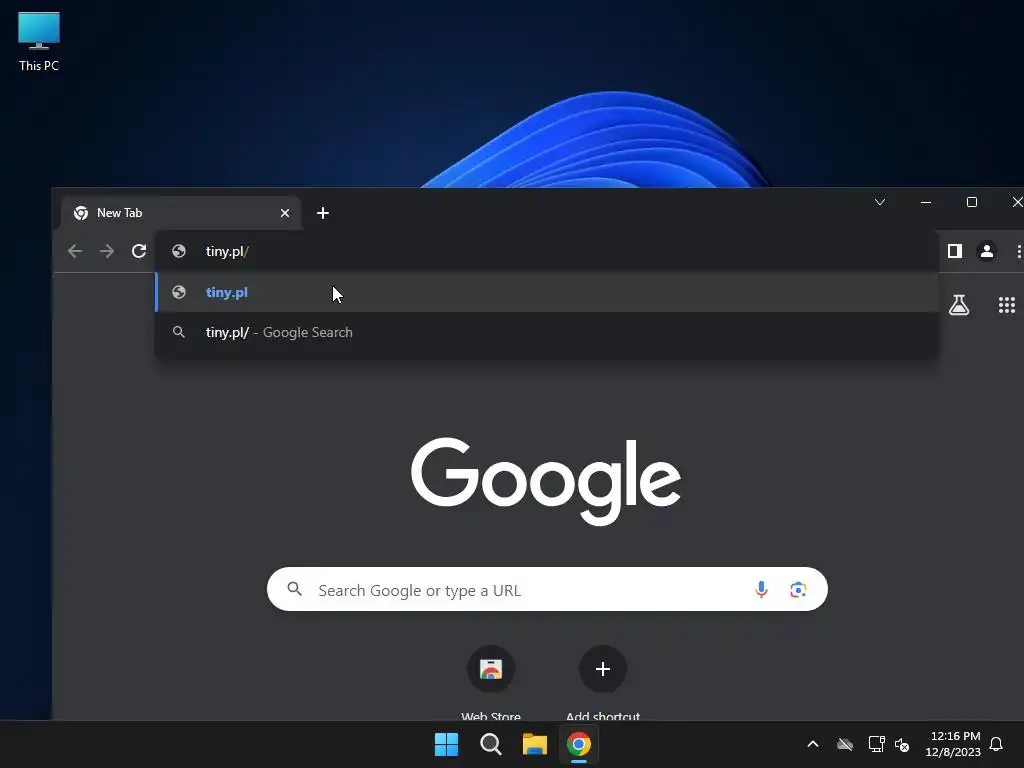
Task: Select the tiny.pl URL suggestion
Action: tap(547, 292)
